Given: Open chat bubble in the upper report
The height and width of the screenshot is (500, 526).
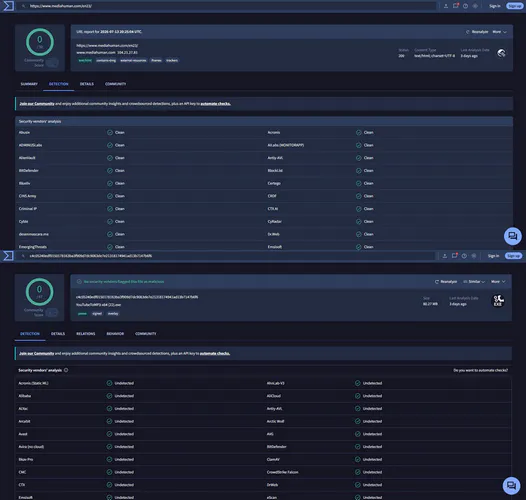Looking at the screenshot, I should 513,236.
